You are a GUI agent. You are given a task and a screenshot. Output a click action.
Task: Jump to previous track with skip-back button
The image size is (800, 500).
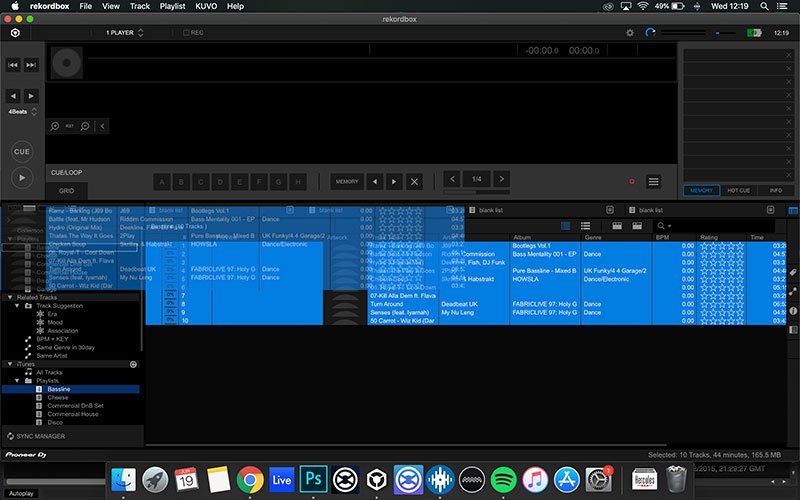[13, 65]
